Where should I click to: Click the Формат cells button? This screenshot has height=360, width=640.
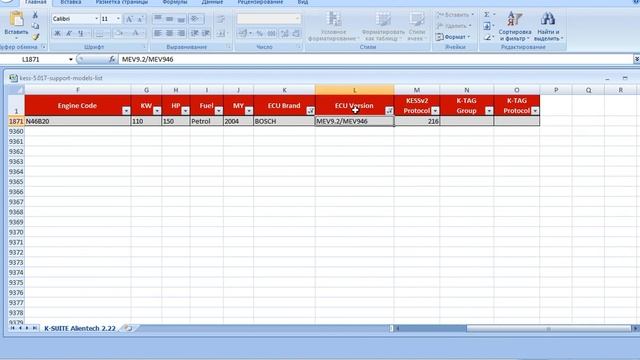click(453, 37)
